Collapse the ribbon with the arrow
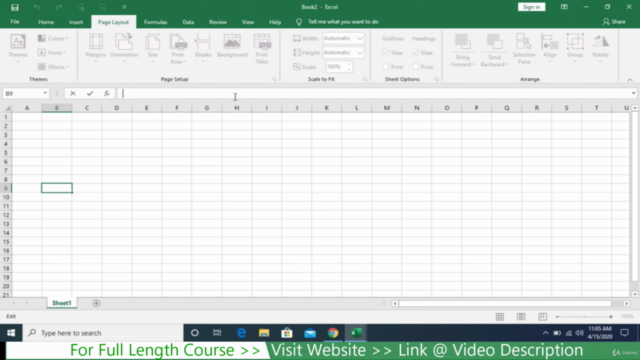 click(630, 80)
